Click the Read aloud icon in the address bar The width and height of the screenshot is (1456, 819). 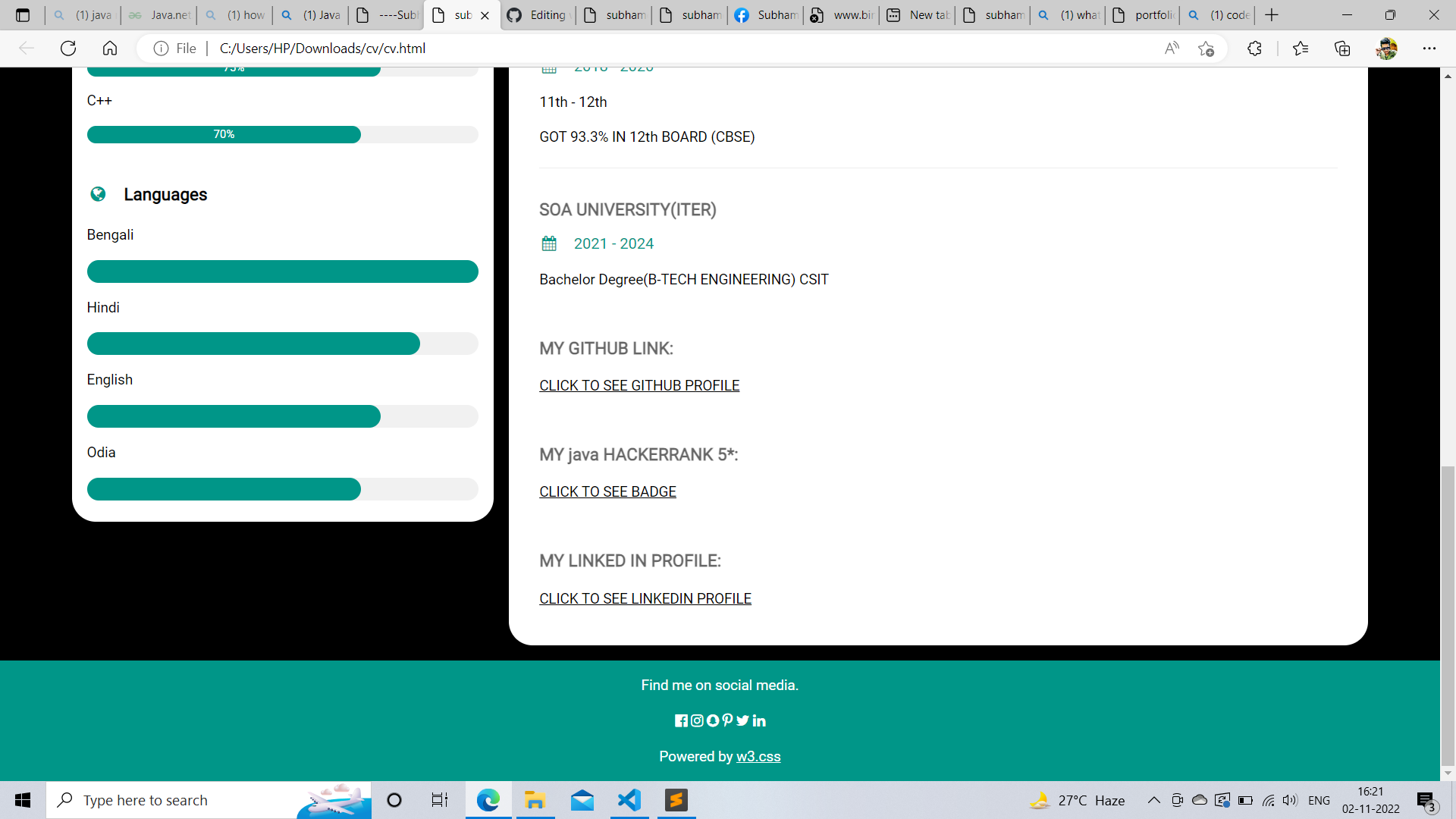(1172, 49)
